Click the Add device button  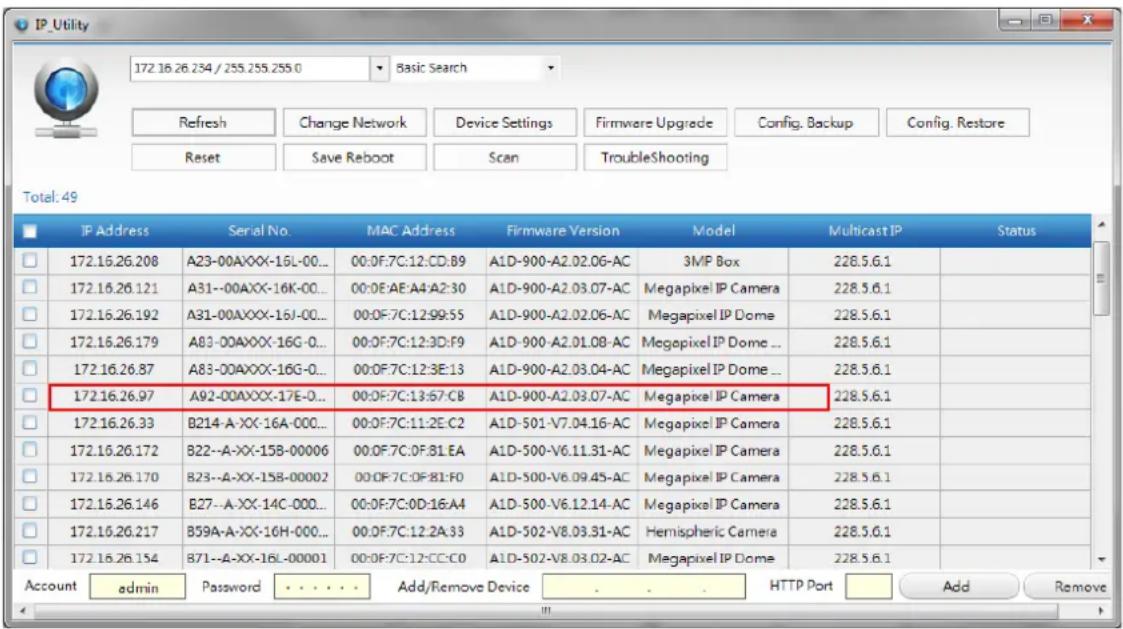pos(958,587)
